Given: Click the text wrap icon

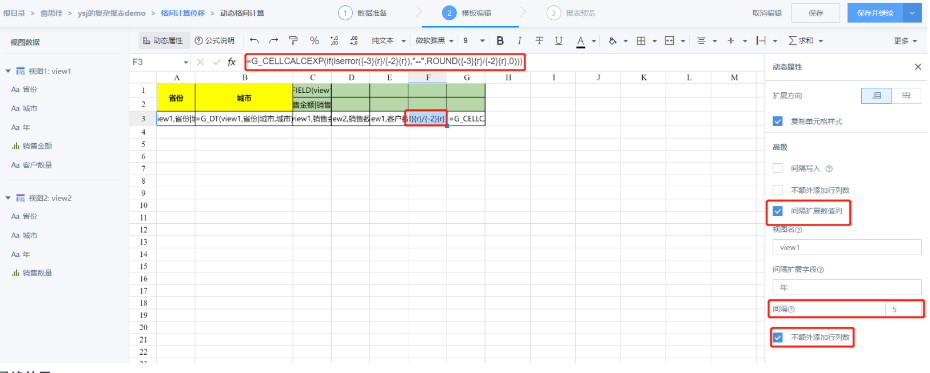Looking at the screenshot, I should click(x=760, y=40).
